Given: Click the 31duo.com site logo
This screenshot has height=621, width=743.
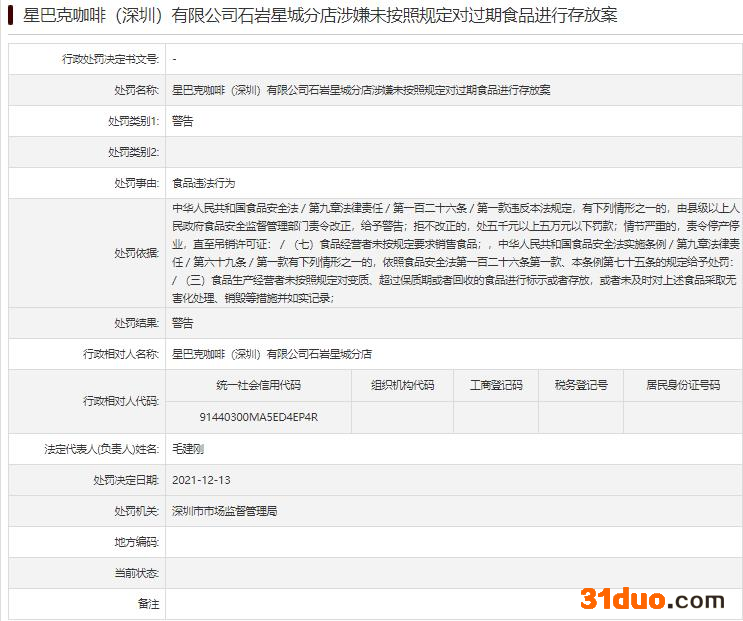Looking at the screenshot, I should coord(652,599).
